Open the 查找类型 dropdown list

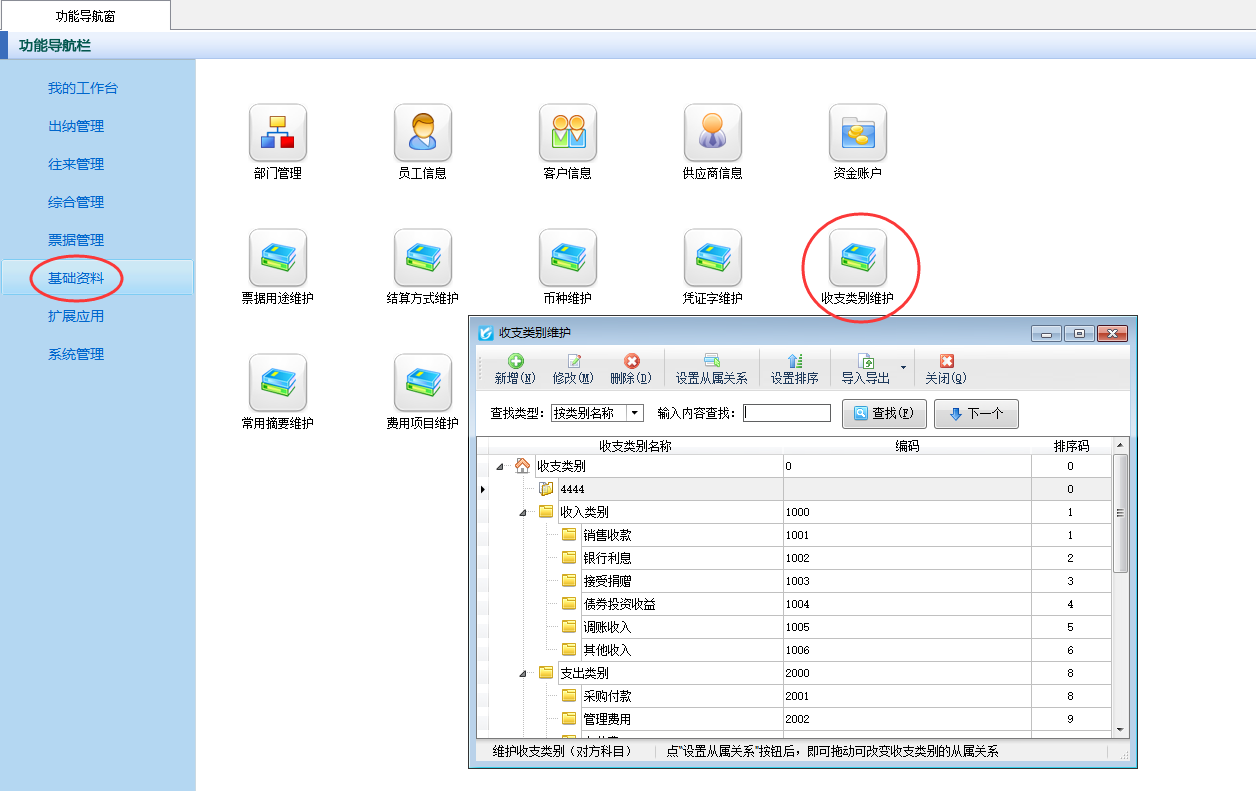[x=635, y=413]
